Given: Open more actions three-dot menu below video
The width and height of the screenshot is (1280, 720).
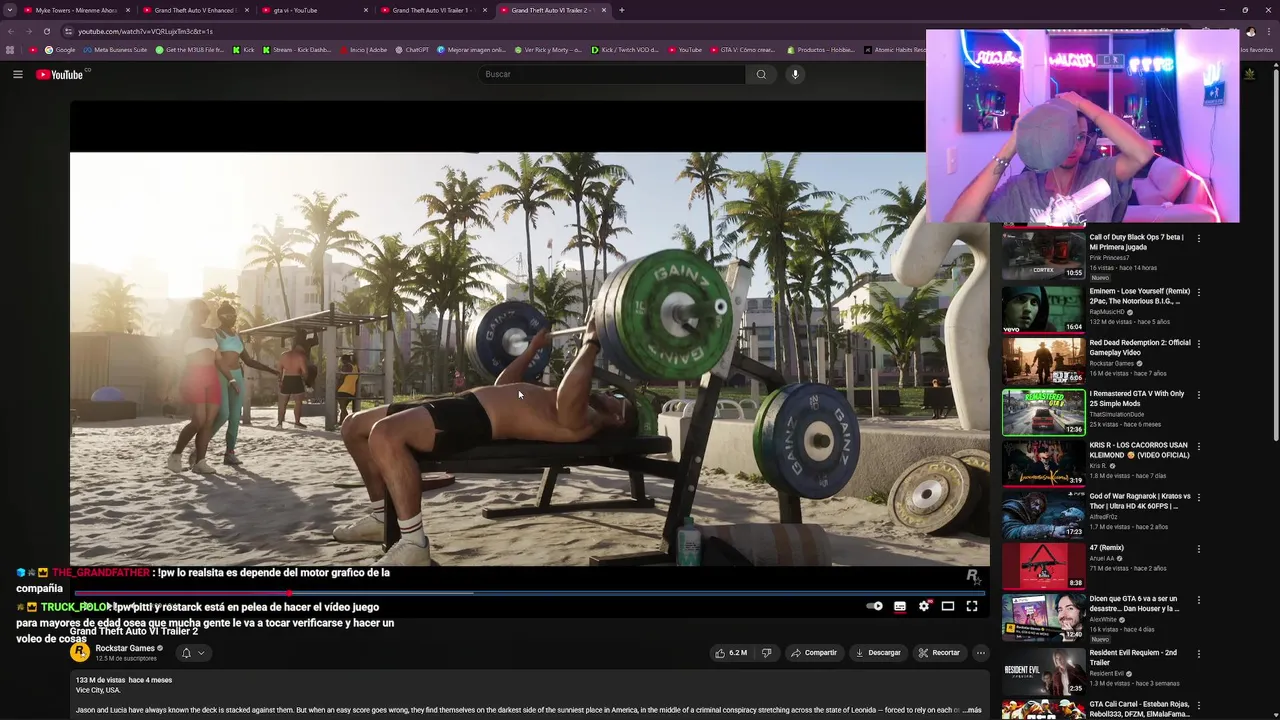Looking at the screenshot, I should tap(981, 653).
